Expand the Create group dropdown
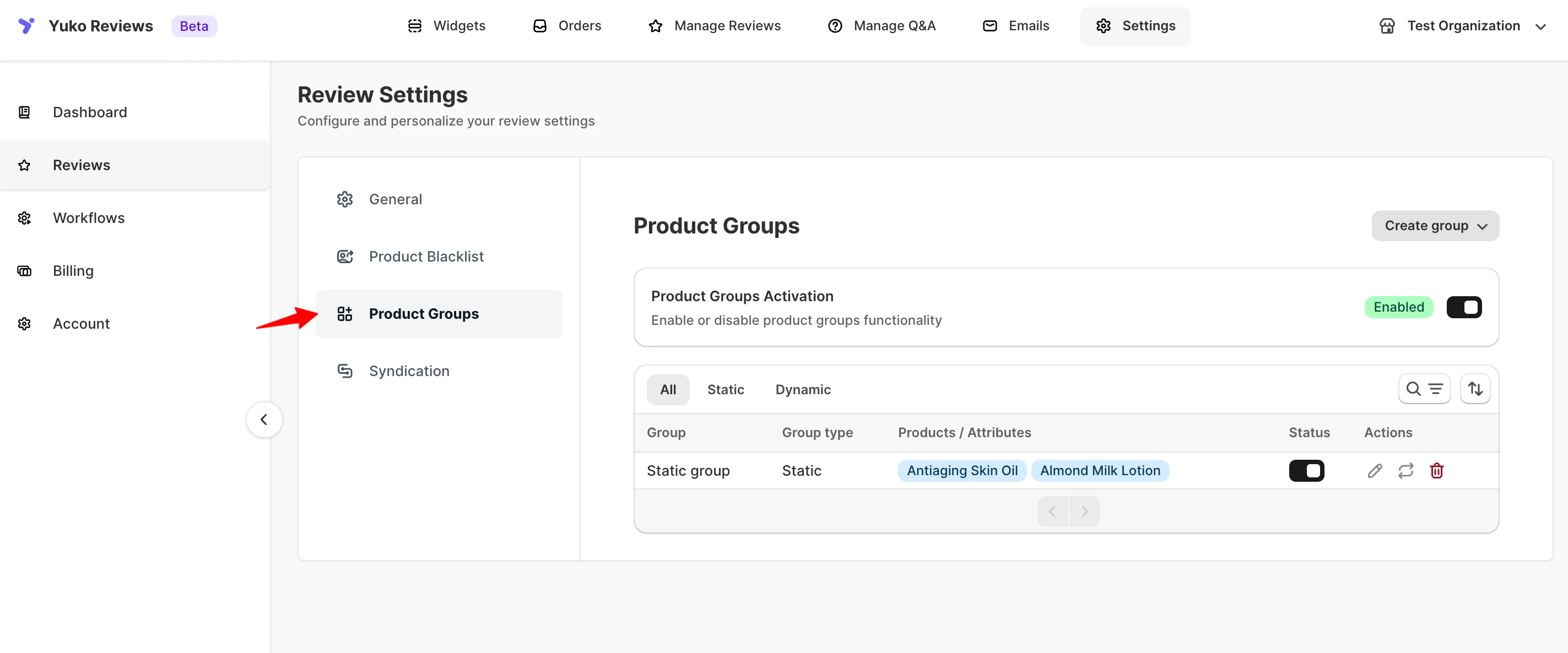Viewport: 1568px width, 653px height. 1435,226
